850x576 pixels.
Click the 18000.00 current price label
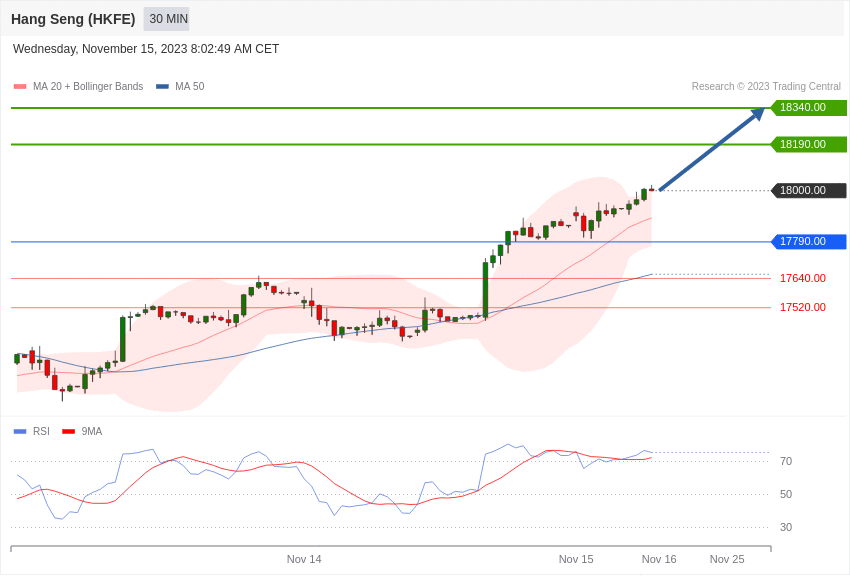point(809,190)
